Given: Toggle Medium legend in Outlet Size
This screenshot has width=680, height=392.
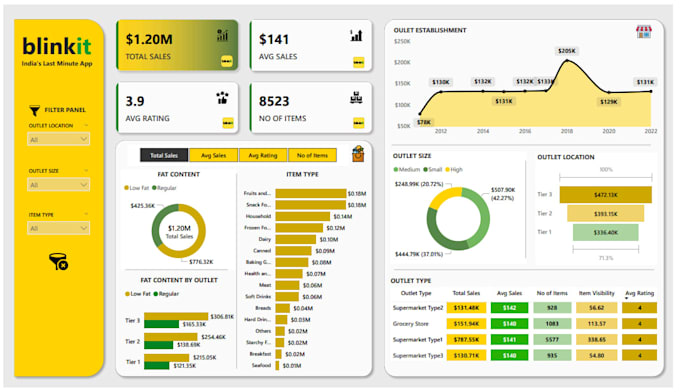Looking at the screenshot, I should (x=407, y=170).
